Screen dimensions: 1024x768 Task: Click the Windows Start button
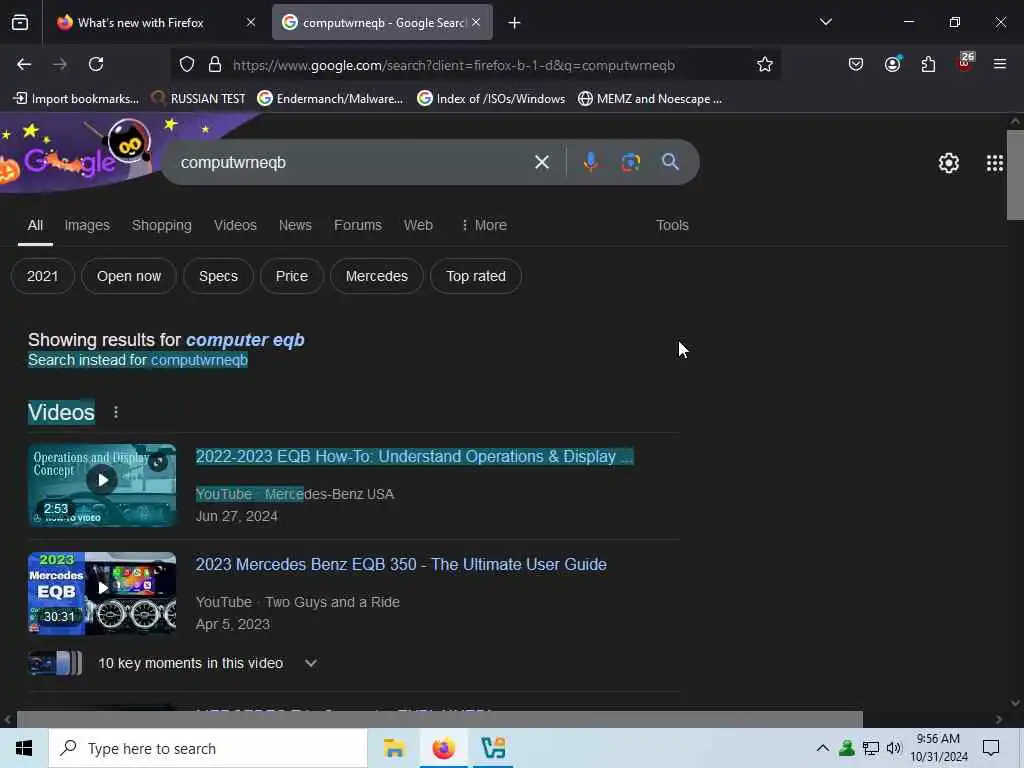coord(24,748)
